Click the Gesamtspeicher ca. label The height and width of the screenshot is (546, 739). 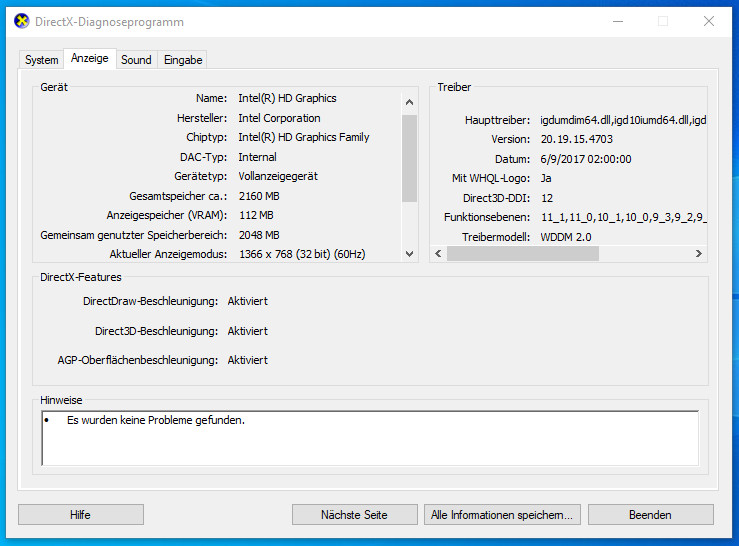178,196
